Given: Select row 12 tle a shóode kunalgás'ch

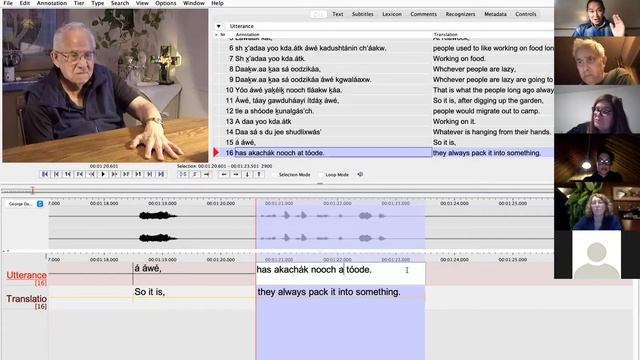Looking at the screenshot, I should [384, 111].
